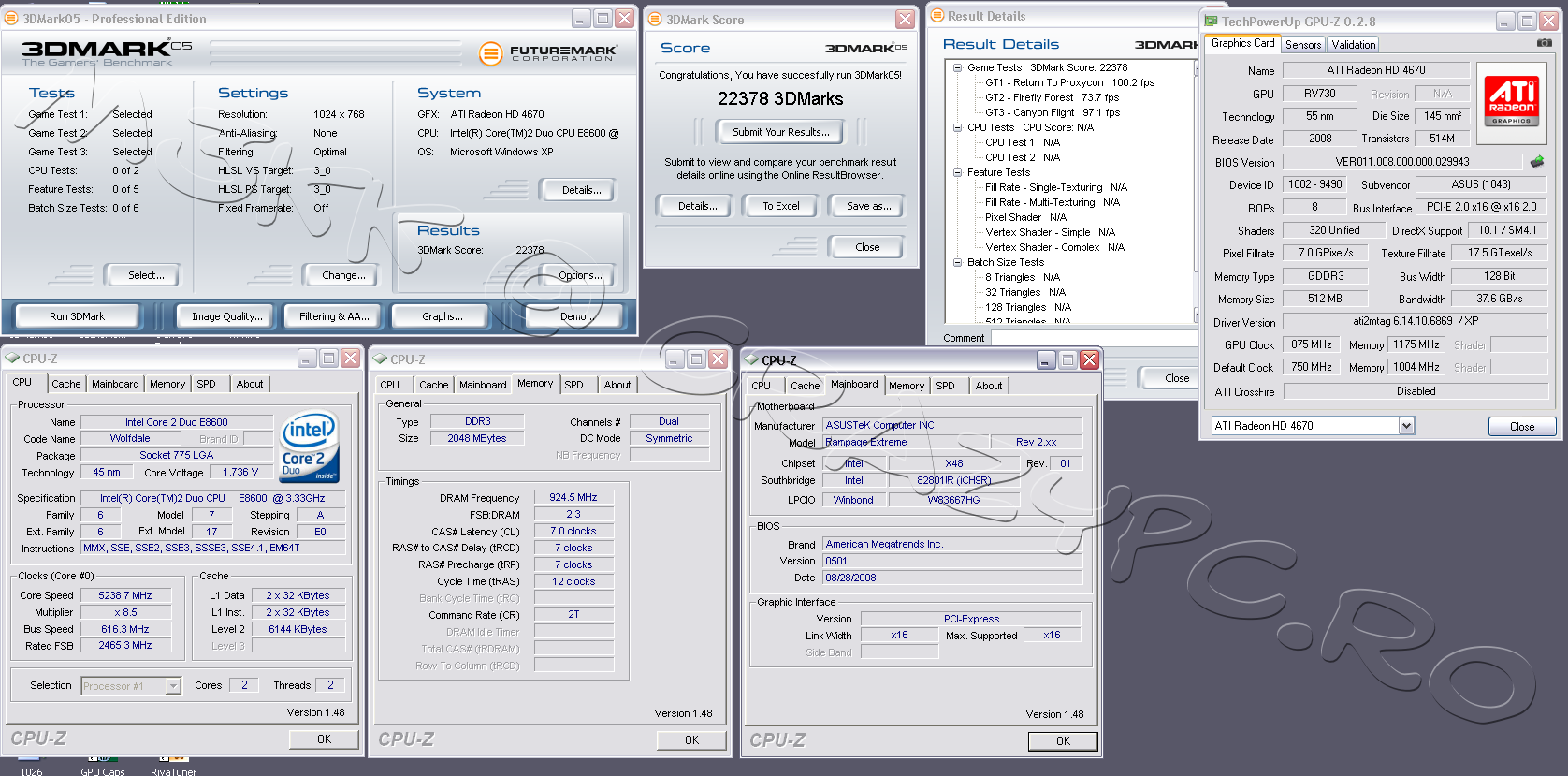This screenshot has width=1568, height=776.
Task: Click OK in the CPU-Z Mainboard window
Action: (1063, 741)
